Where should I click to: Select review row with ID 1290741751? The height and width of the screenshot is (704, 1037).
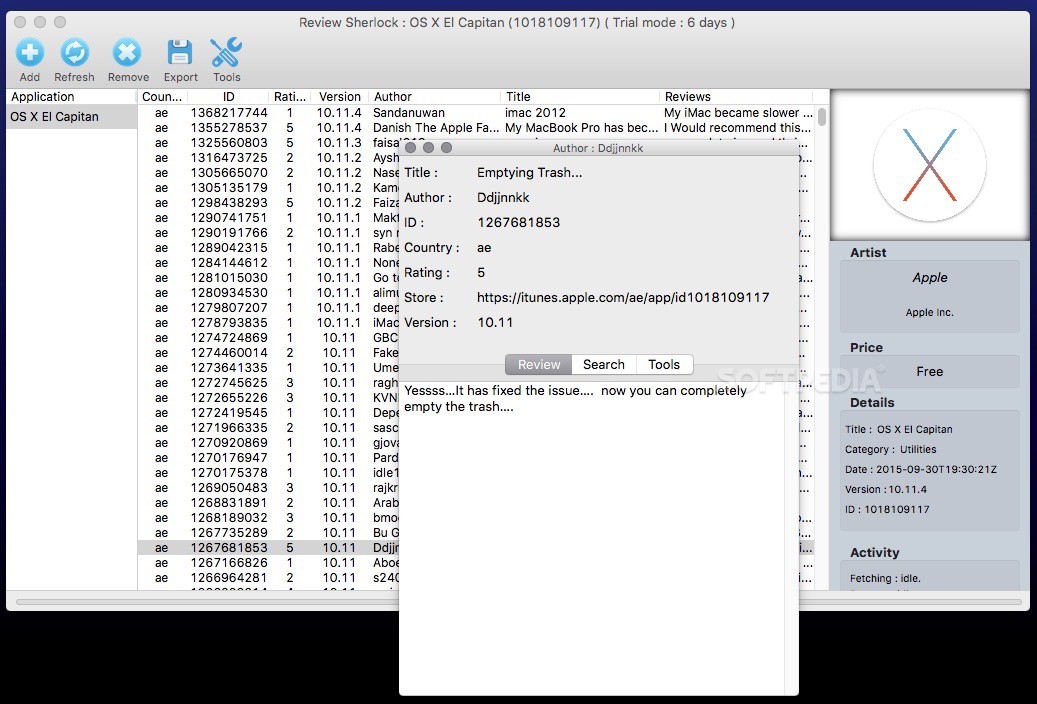tap(268, 218)
